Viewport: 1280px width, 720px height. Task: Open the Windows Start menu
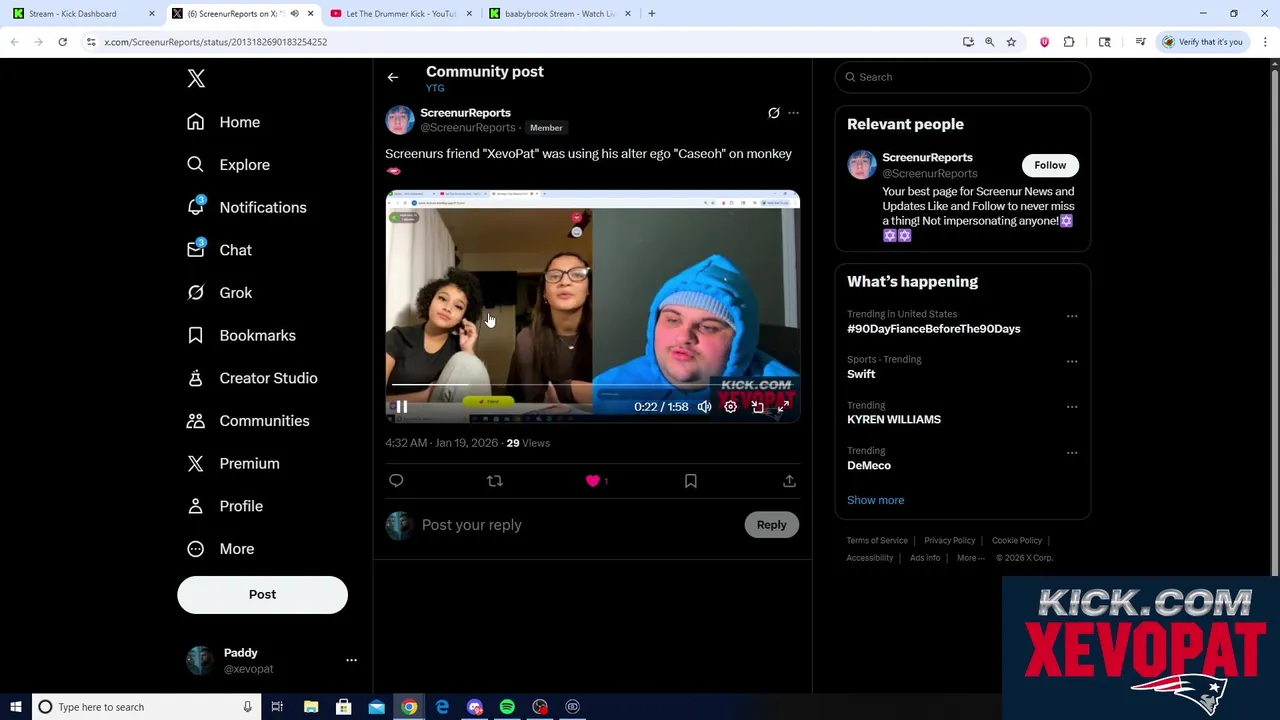tap(15, 707)
